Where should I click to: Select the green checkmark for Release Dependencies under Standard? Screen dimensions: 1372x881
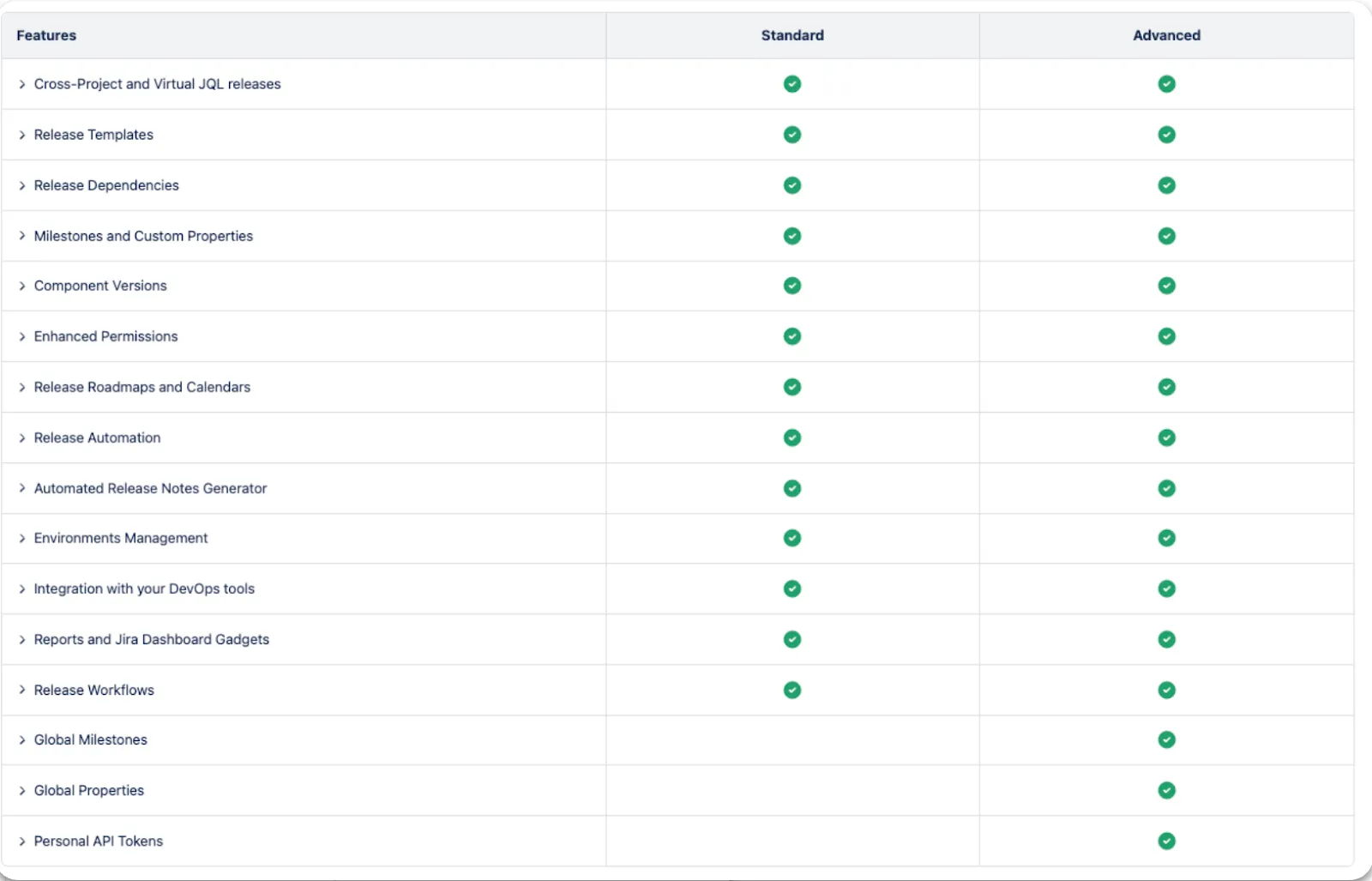click(x=791, y=185)
